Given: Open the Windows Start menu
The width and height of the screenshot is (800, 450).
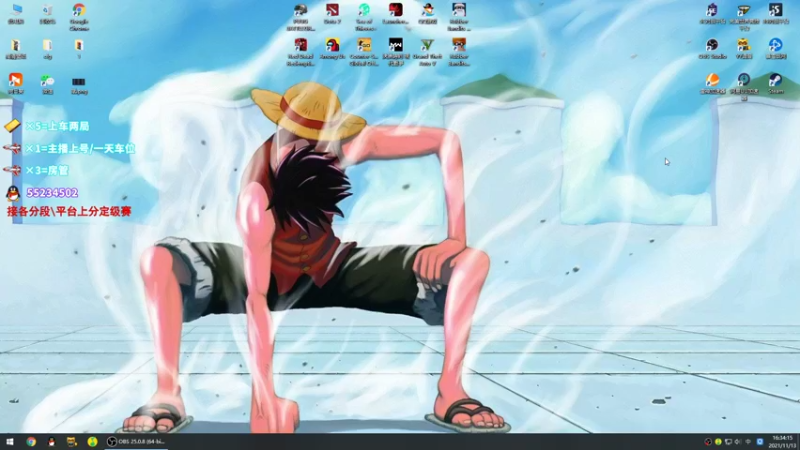Looking at the screenshot, I should pos(10,442).
